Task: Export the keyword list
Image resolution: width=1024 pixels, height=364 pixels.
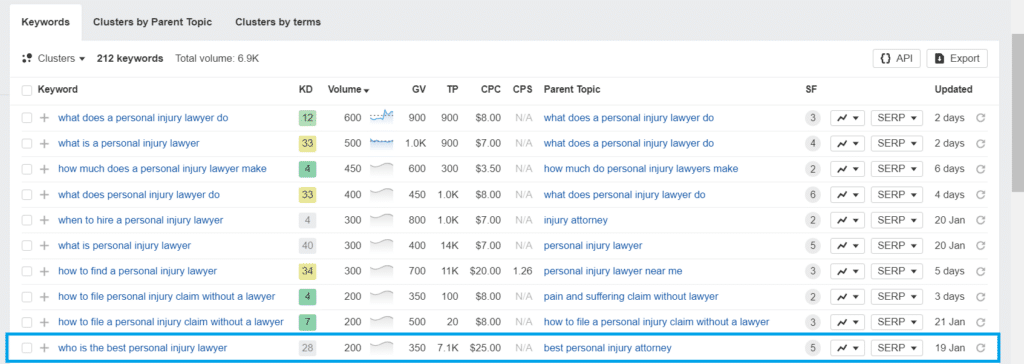Action: [957, 58]
